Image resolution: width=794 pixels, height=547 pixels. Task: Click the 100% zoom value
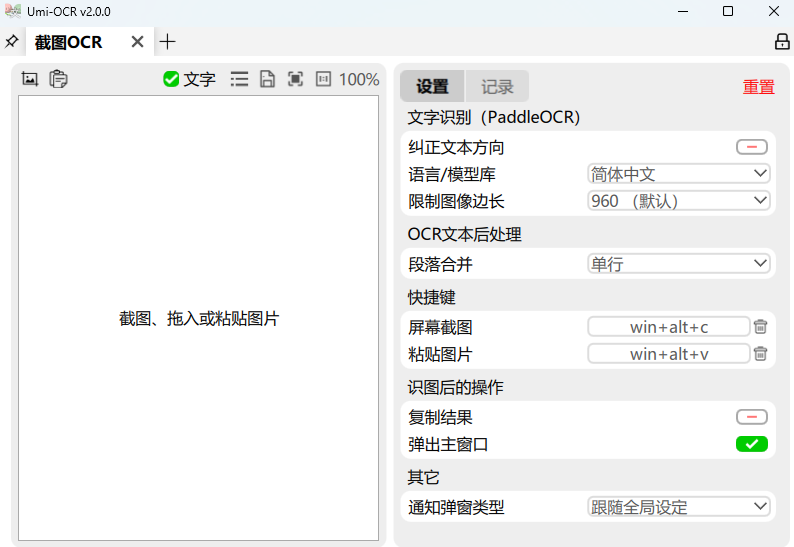(359, 80)
